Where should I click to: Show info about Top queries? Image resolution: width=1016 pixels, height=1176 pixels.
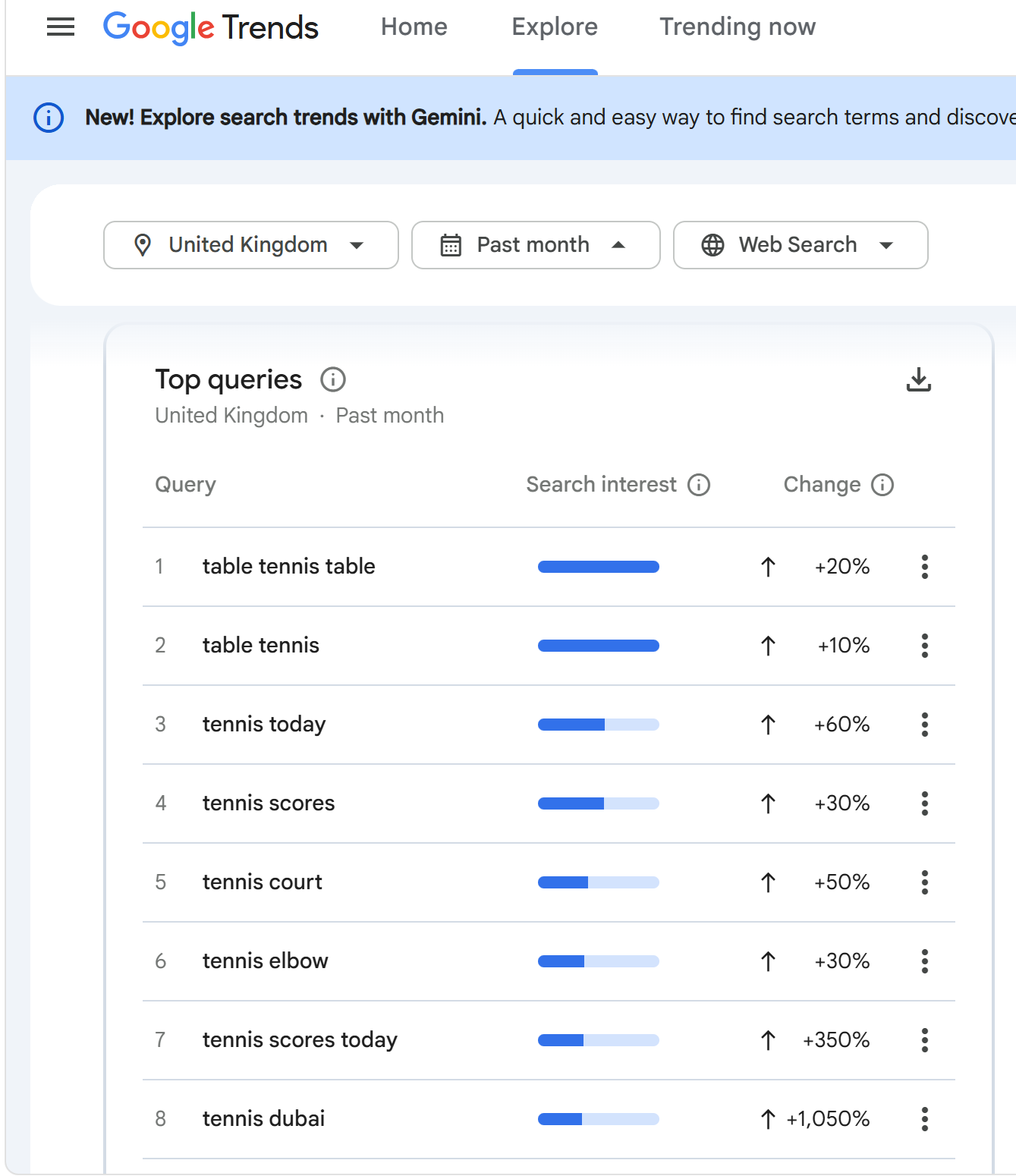tap(332, 379)
